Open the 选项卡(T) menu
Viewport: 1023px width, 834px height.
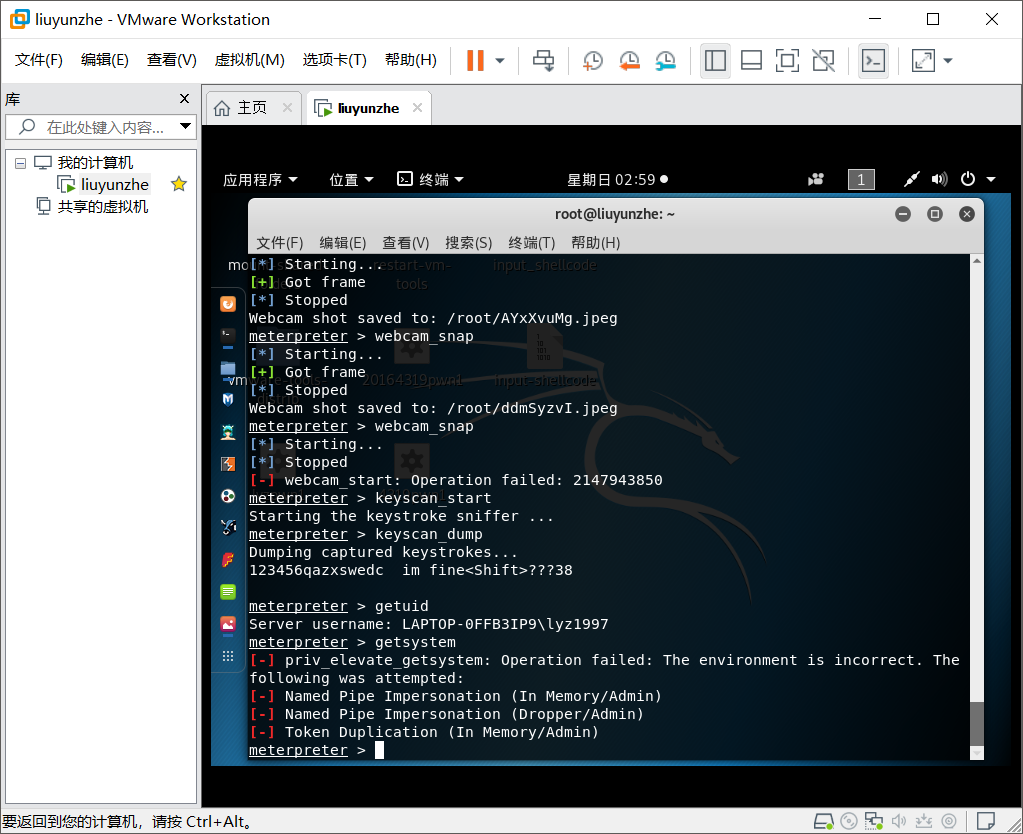(x=334, y=60)
